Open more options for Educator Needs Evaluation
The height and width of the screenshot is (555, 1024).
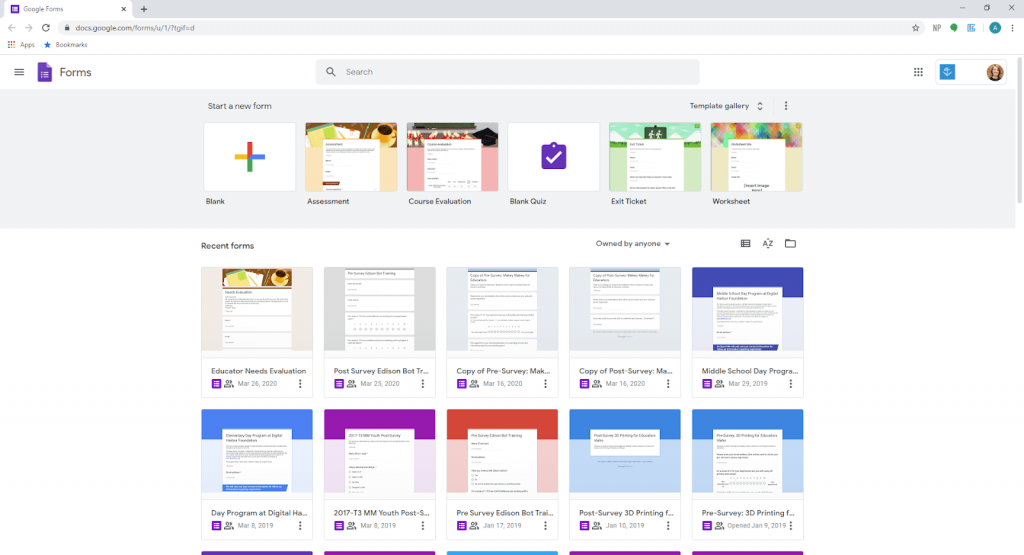click(300, 384)
